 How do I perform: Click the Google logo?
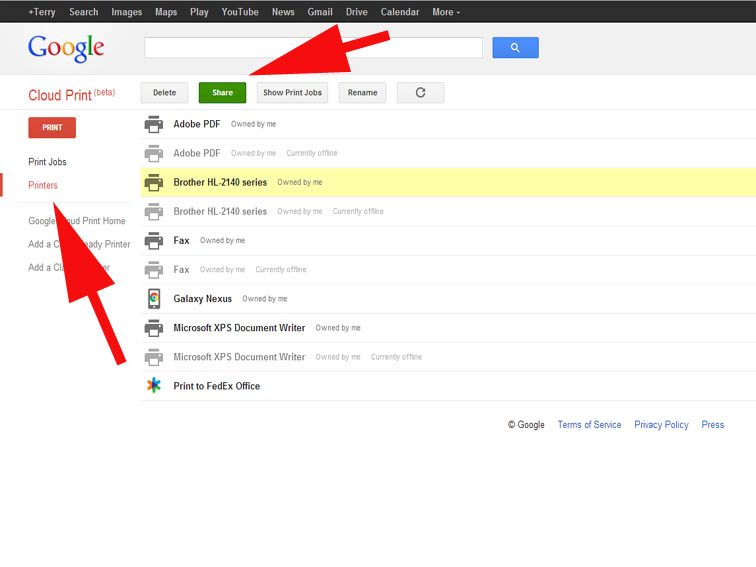pyautogui.click(x=66, y=48)
